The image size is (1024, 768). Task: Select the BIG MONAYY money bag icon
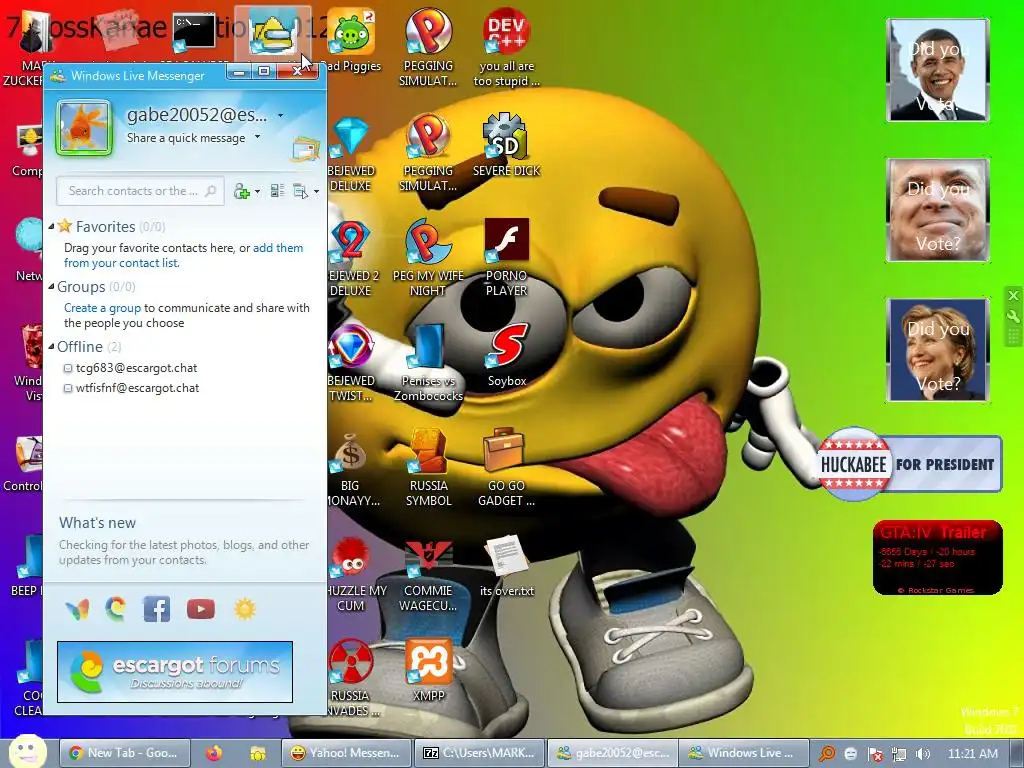[351, 468]
